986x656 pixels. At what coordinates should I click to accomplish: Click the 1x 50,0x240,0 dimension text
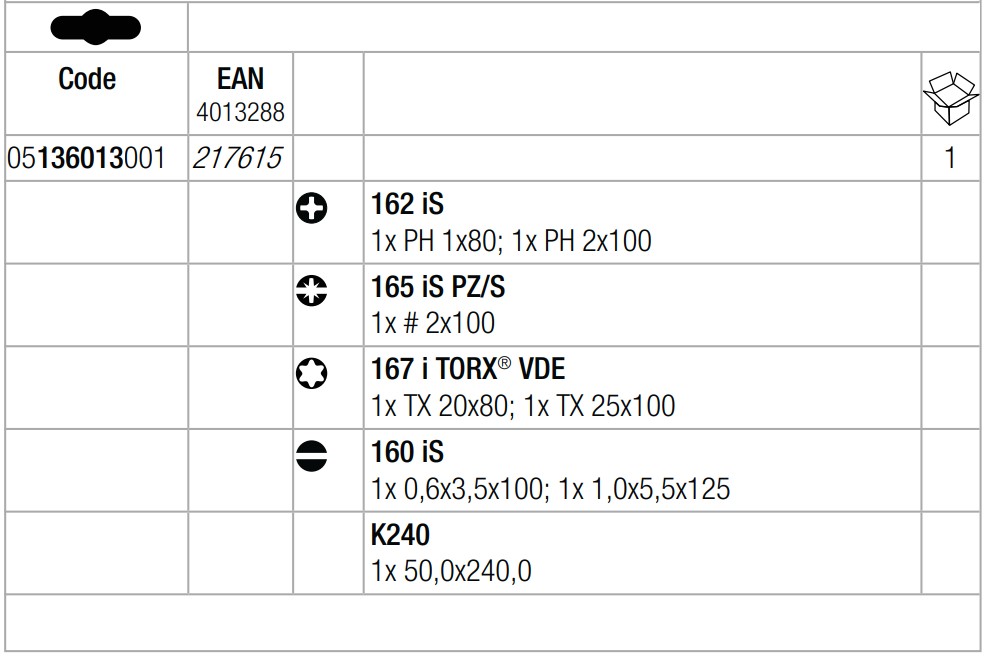point(451,572)
